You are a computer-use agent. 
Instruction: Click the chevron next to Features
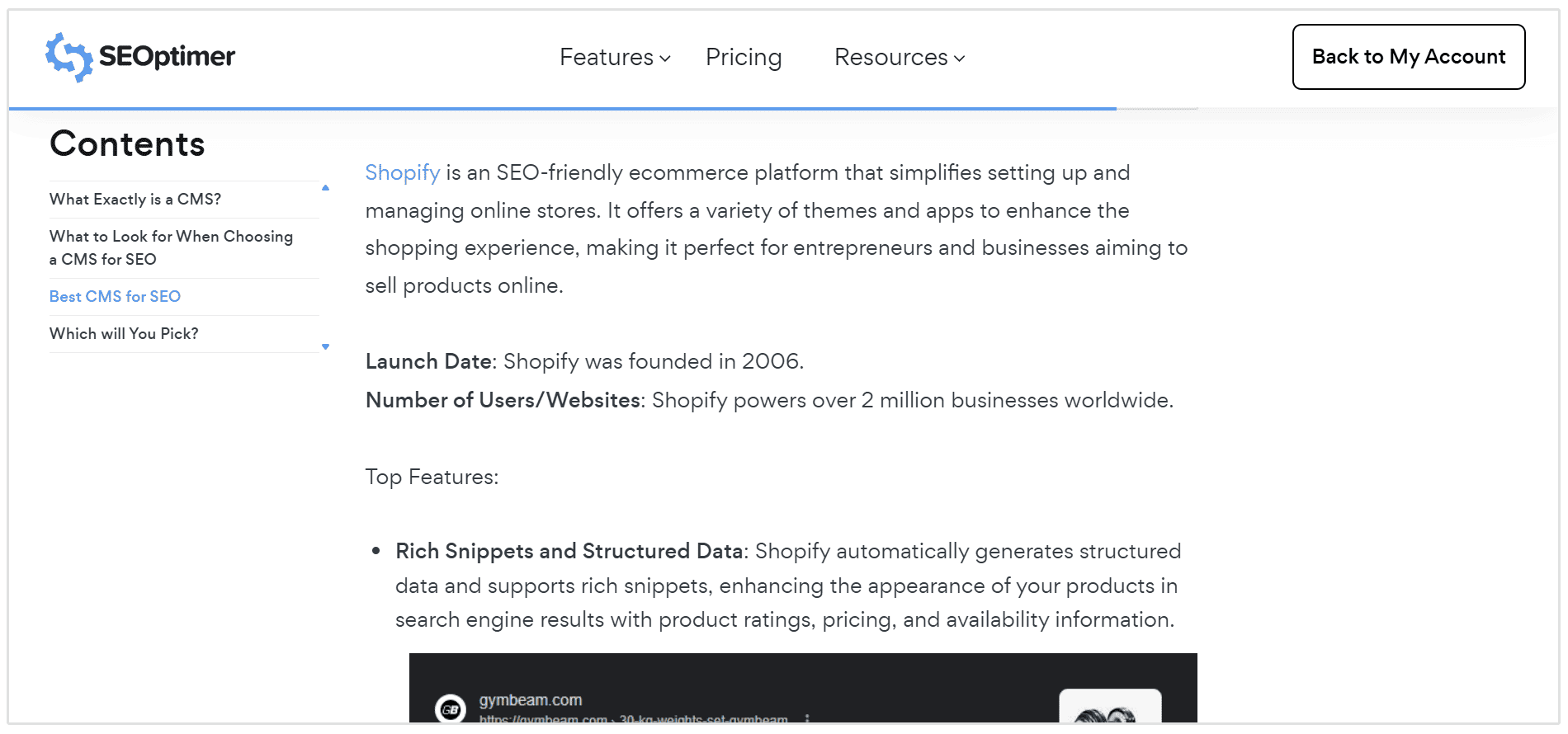[664, 59]
